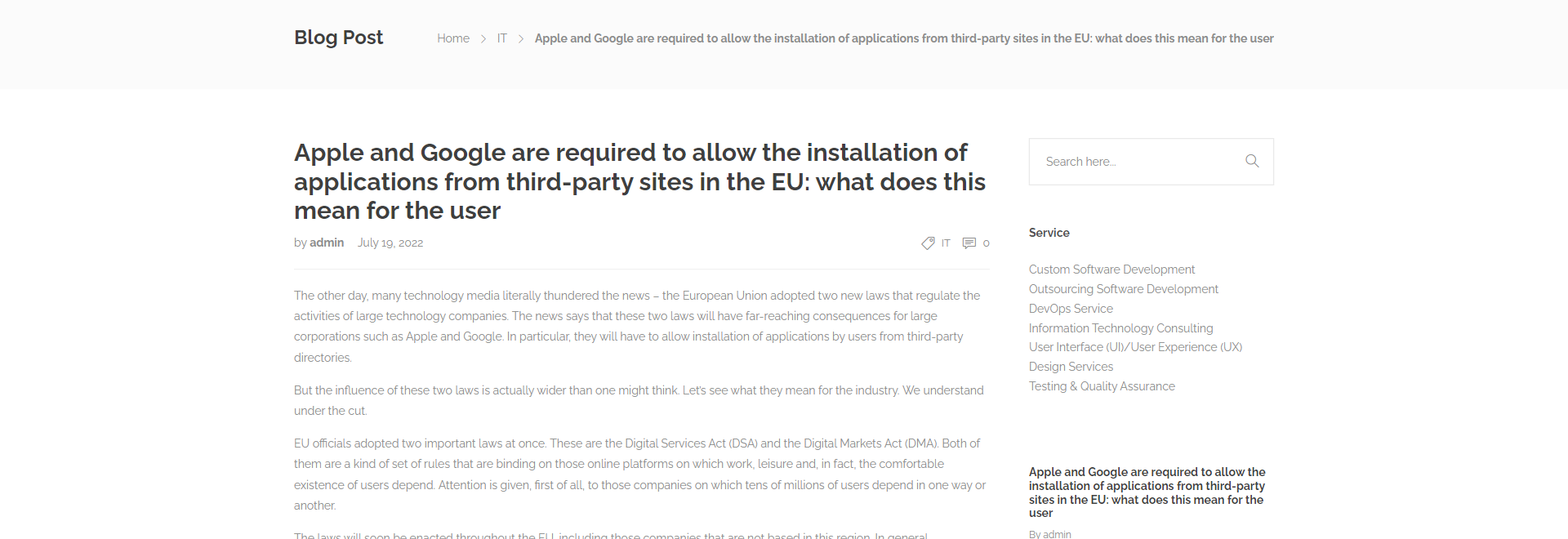This screenshot has width=1568, height=539.
Task: Open Custom Software Development service link
Action: pyautogui.click(x=1111, y=269)
